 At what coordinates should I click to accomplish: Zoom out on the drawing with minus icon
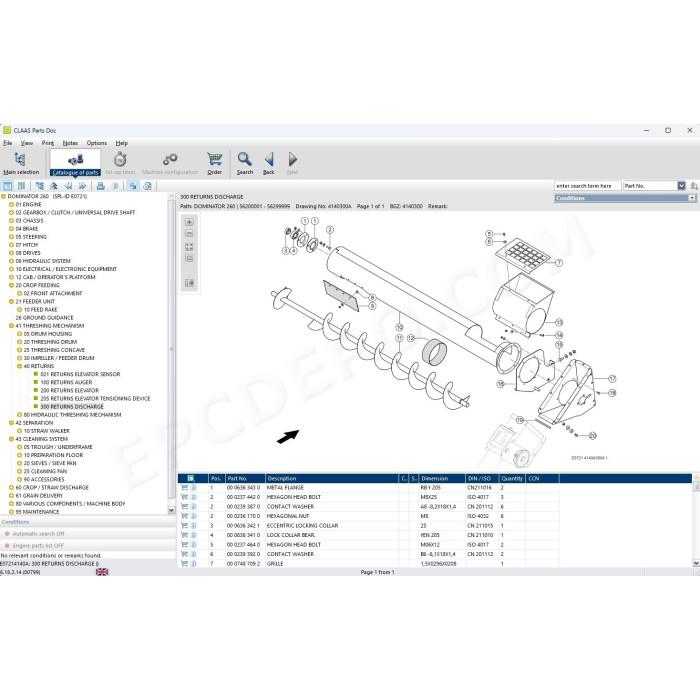189,233
